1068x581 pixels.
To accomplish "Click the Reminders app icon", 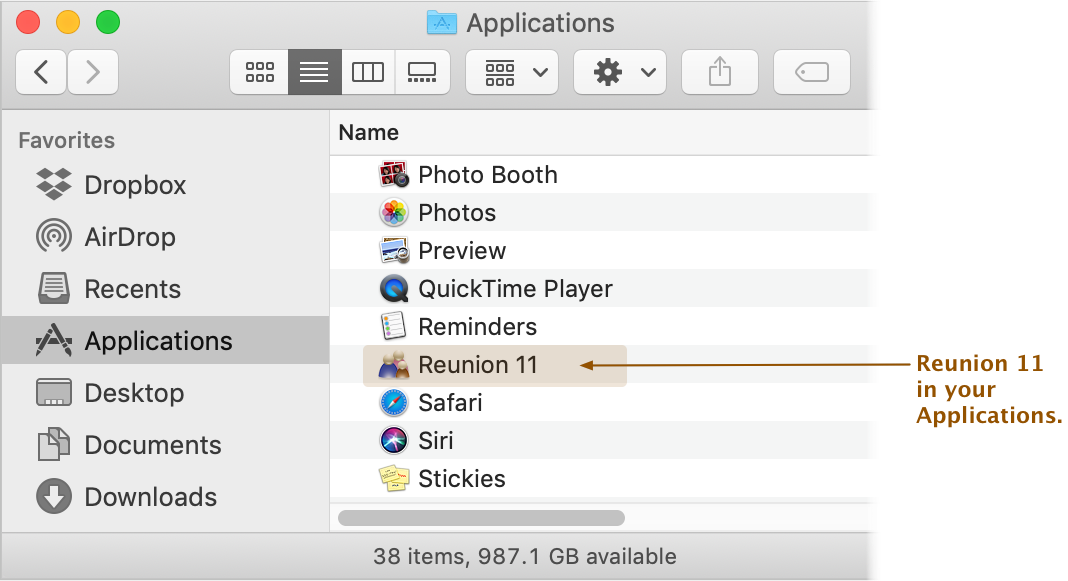I will coord(394,326).
